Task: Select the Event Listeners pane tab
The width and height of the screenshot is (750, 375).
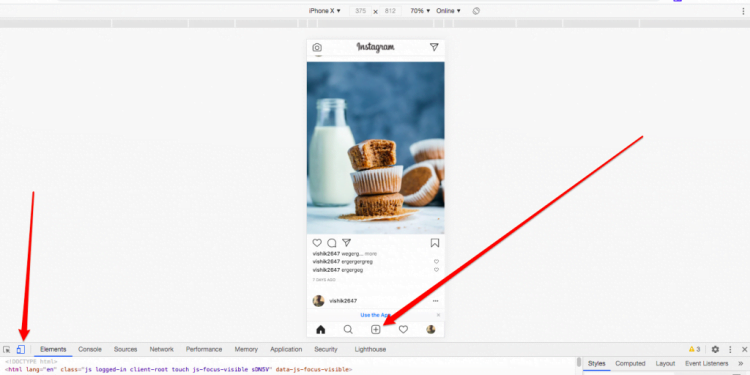Action: [706, 364]
